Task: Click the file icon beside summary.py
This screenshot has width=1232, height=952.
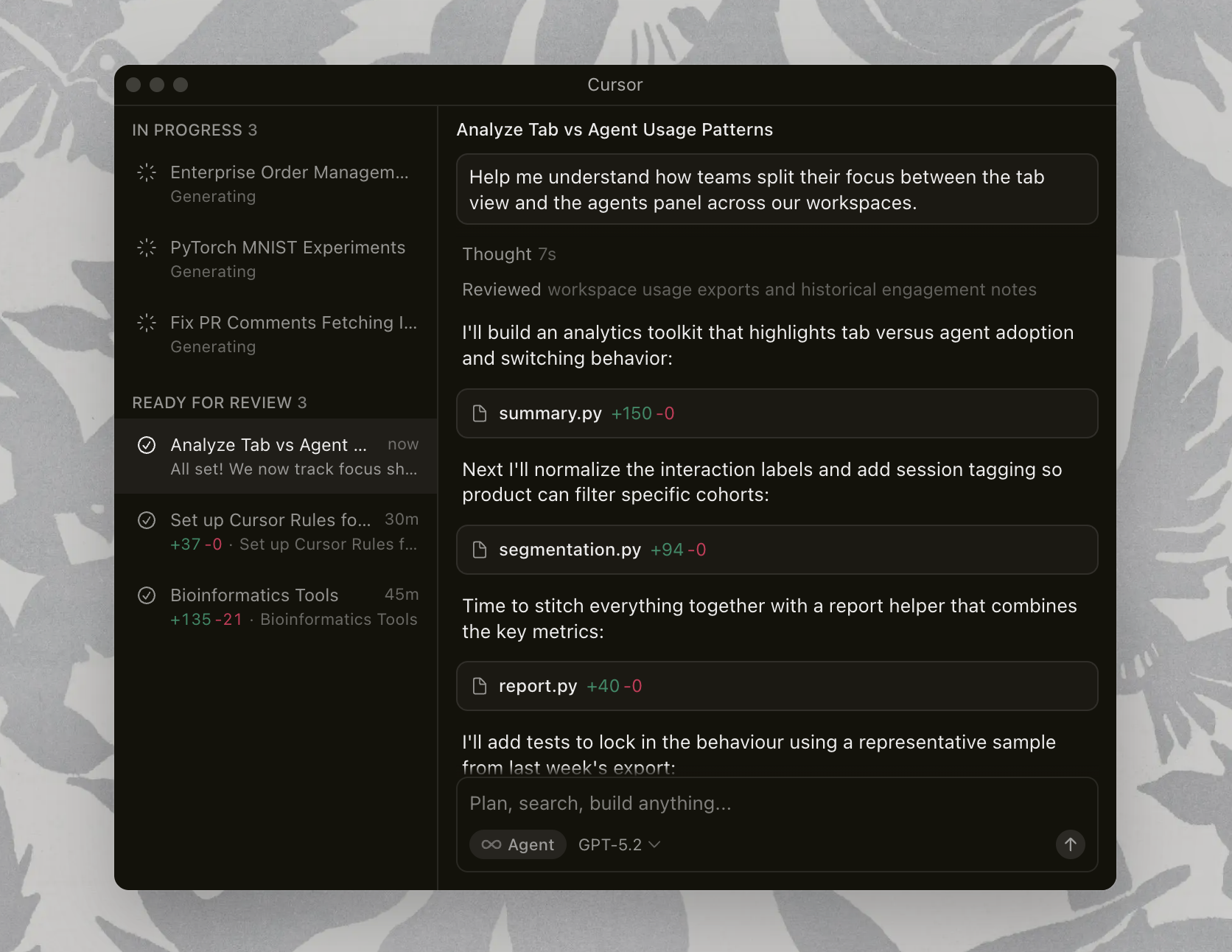Action: (x=480, y=413)
